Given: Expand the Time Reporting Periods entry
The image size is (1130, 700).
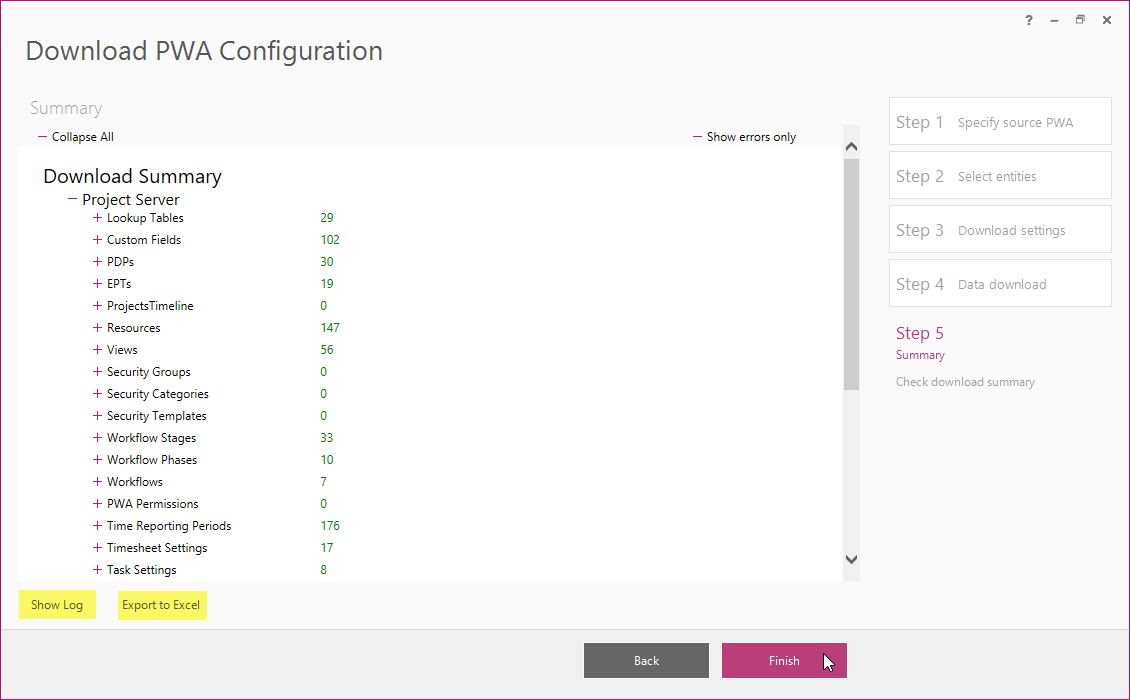Looking at the screenshot, I should pos(97,526).
